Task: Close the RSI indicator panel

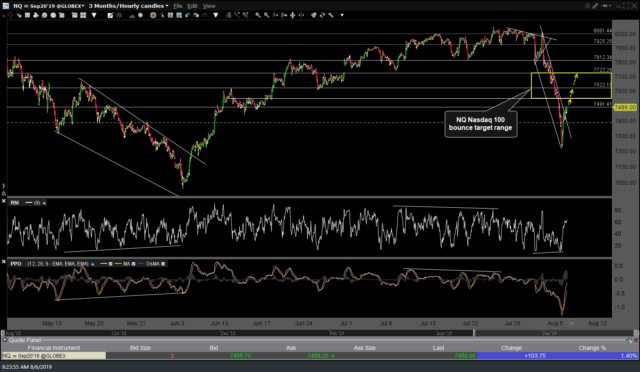Action: [x=4, y=202]
